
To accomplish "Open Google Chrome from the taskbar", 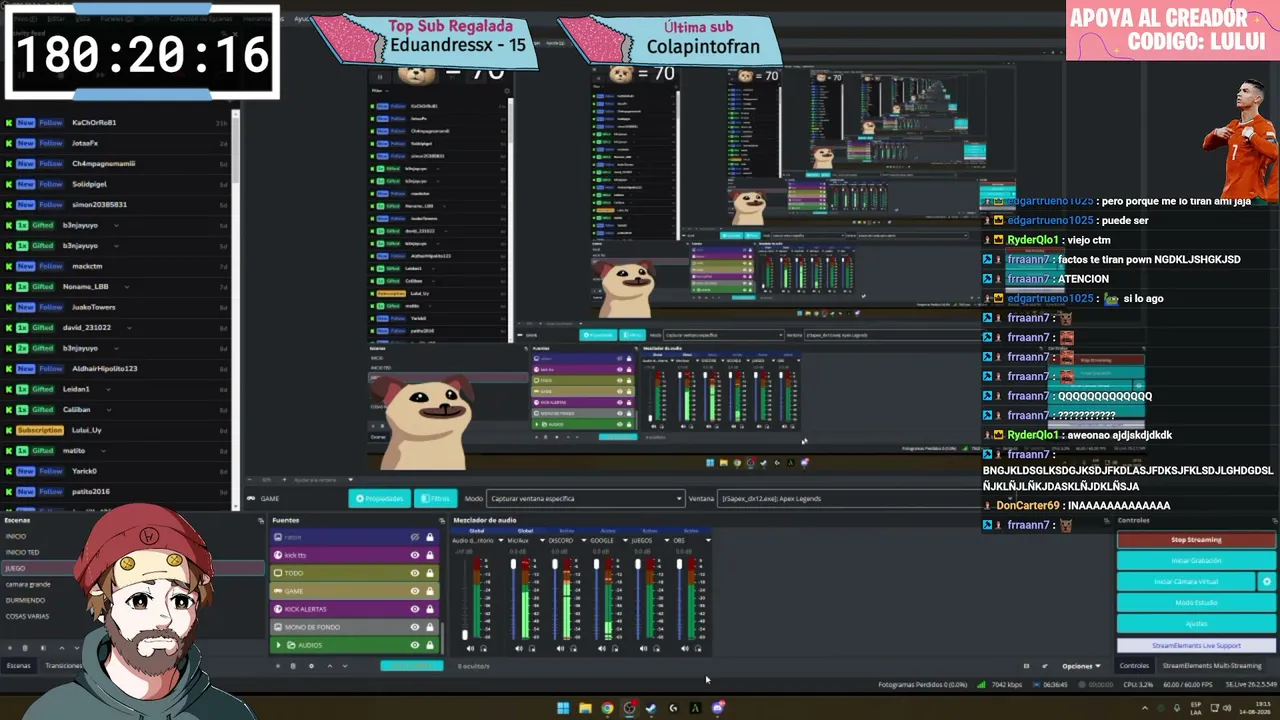I will pos(607,708).
